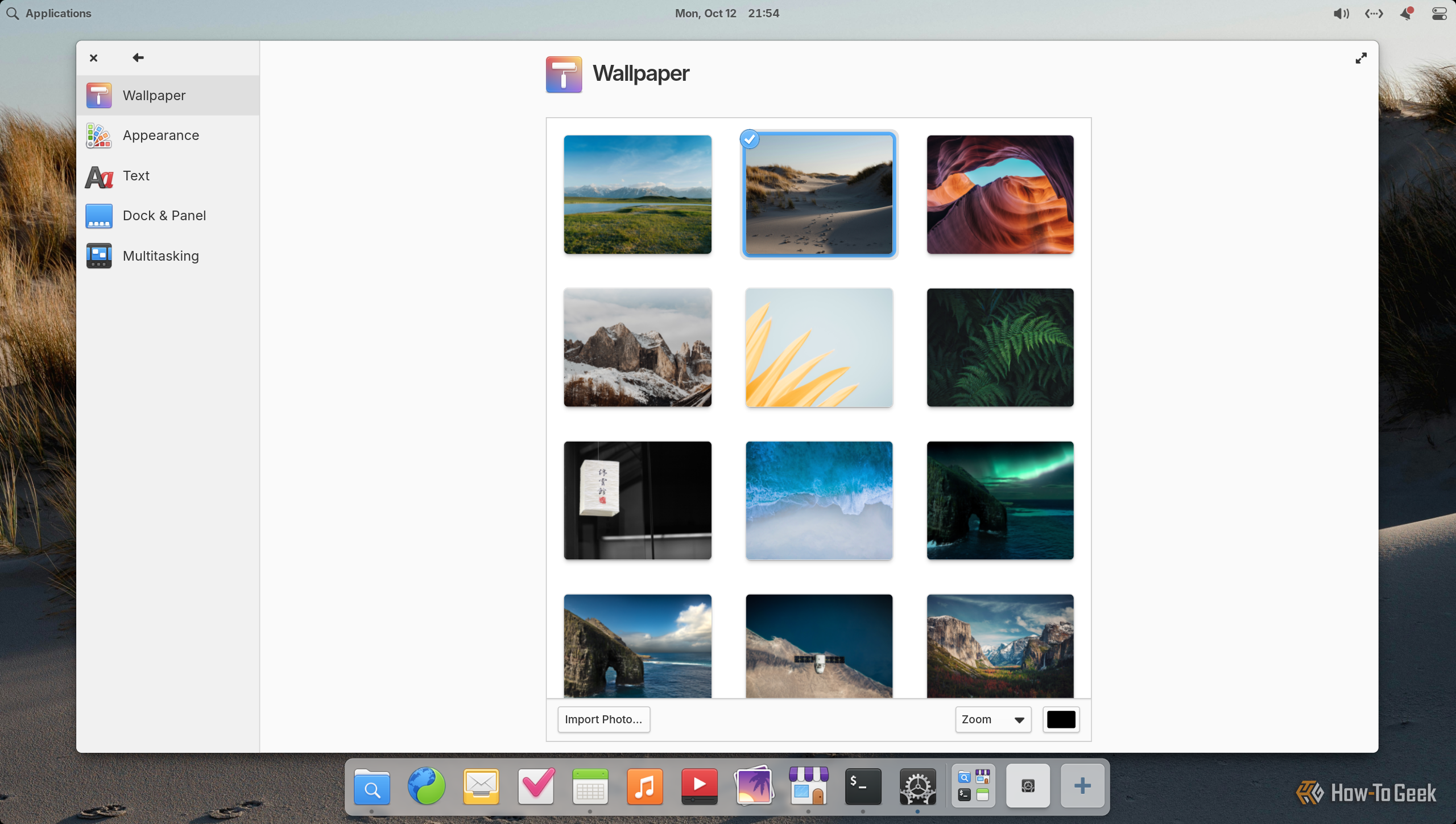Open the Photos app in the dock
The image size is (1456, 824).
(x=754, y=786)
